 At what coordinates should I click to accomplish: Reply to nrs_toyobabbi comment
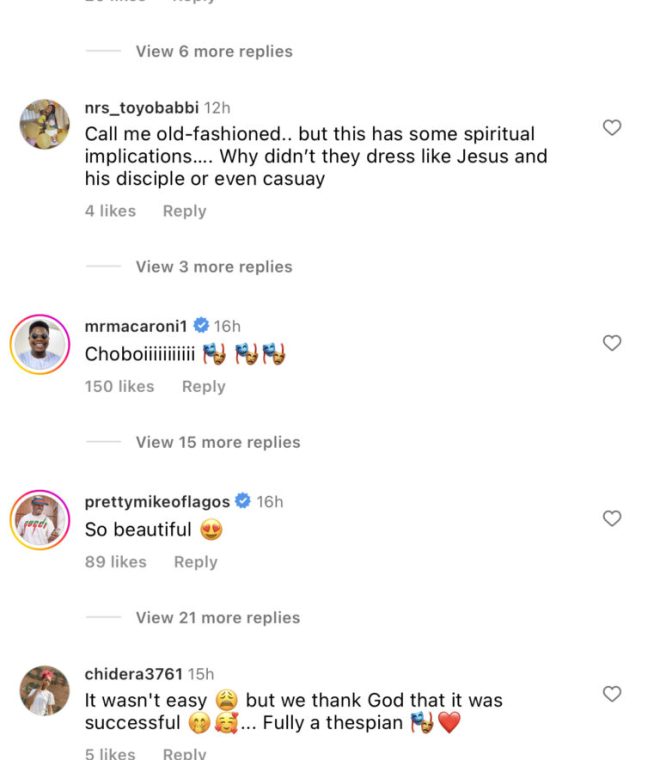click(x=184, y=211)
